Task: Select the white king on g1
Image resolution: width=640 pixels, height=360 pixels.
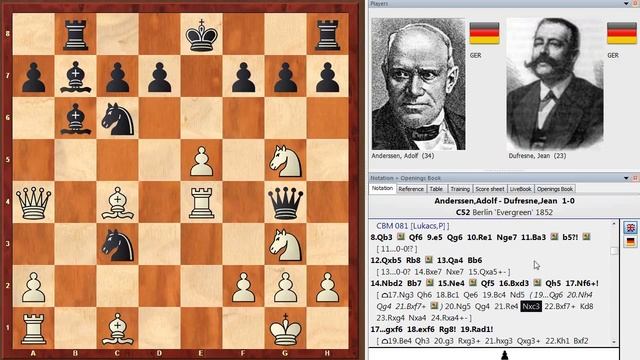Action: click(x=286, y=329)
